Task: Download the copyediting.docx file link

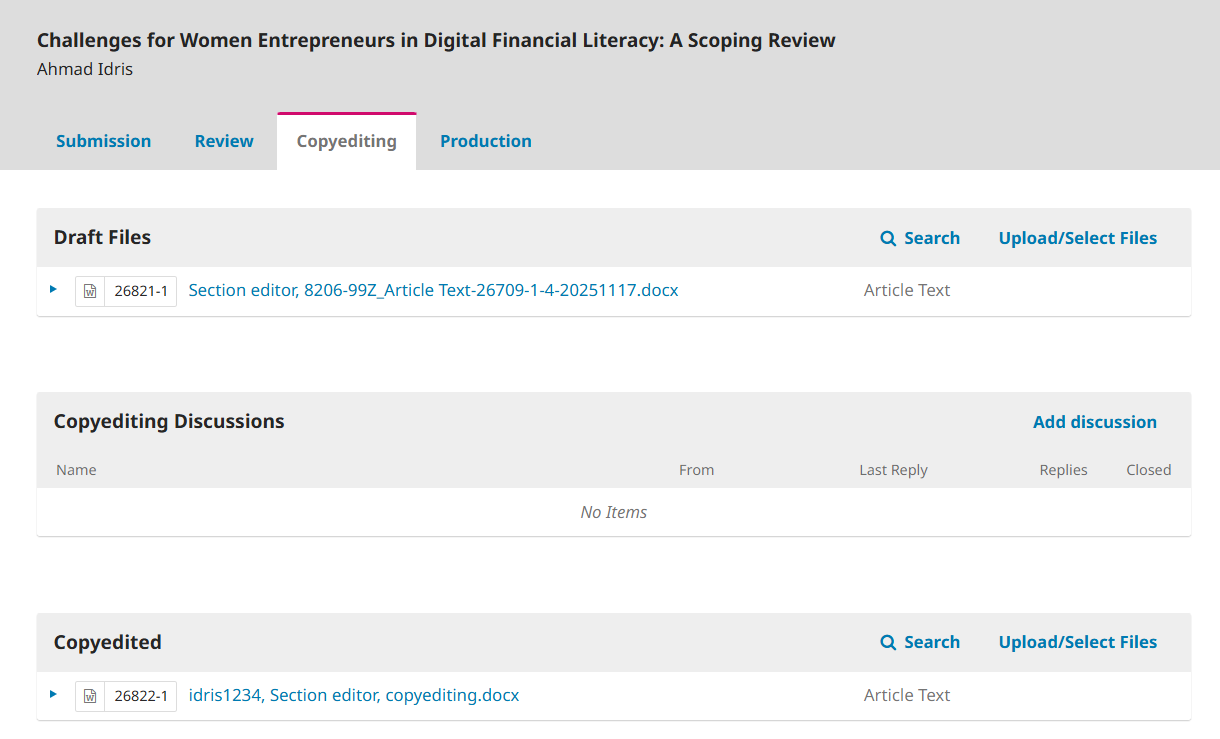Action: pyautogui.click(x=354, y=695)
